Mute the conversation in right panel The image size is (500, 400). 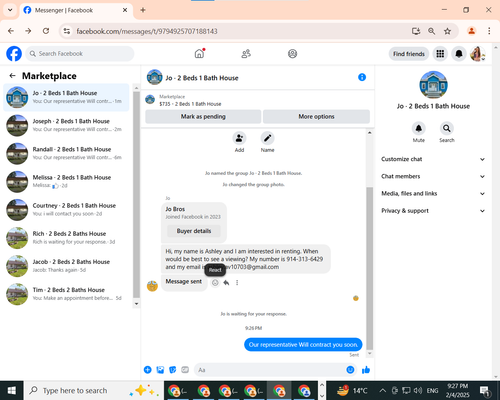(x=419, y=128)
